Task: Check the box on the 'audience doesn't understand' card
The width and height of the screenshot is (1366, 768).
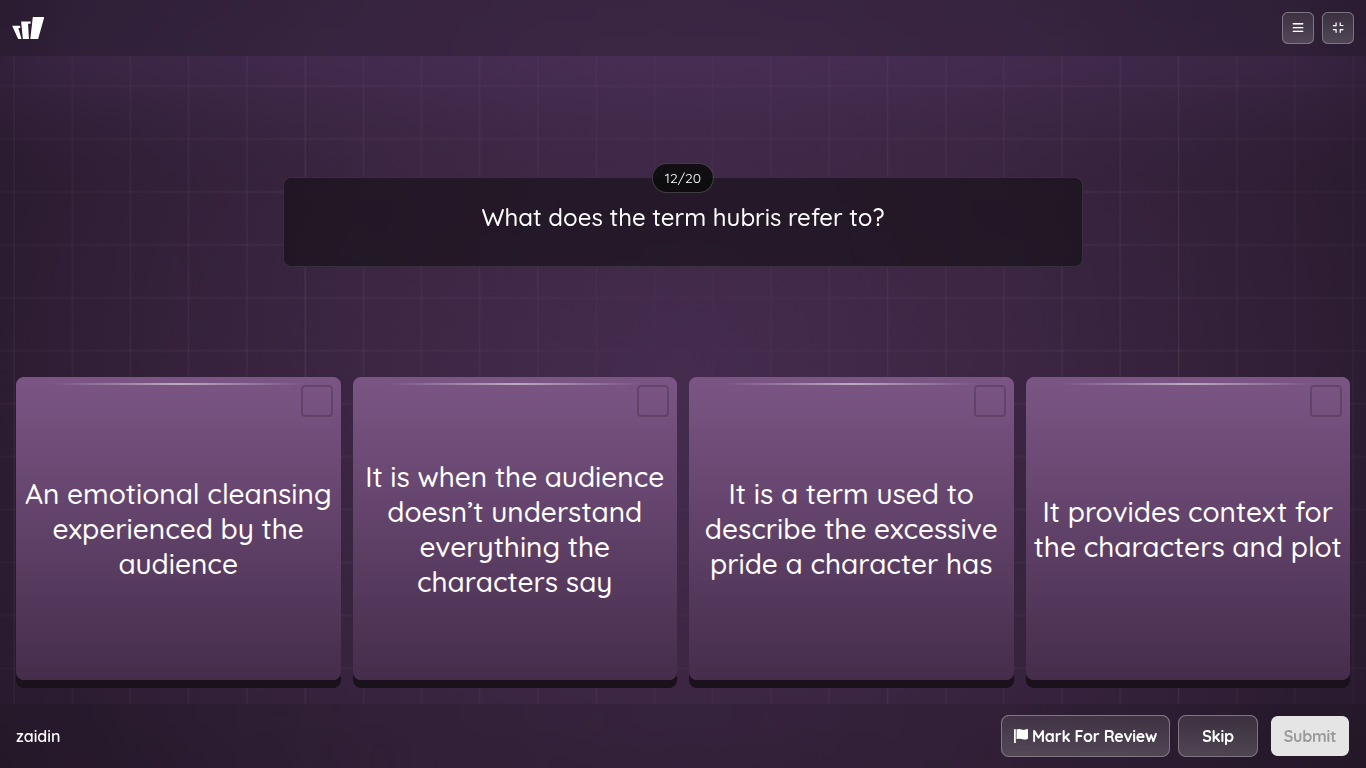Action: coord(652,400)
